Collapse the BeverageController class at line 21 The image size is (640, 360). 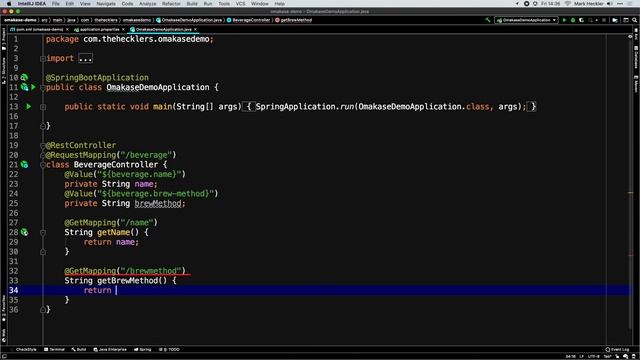point(43,165)
